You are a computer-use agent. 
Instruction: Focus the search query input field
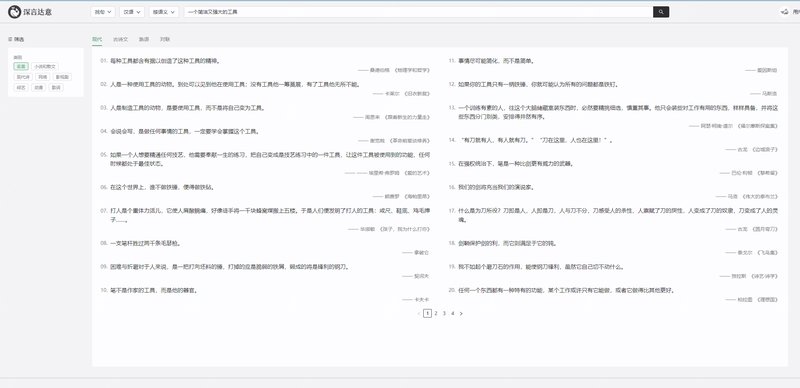tap(418, 12)
